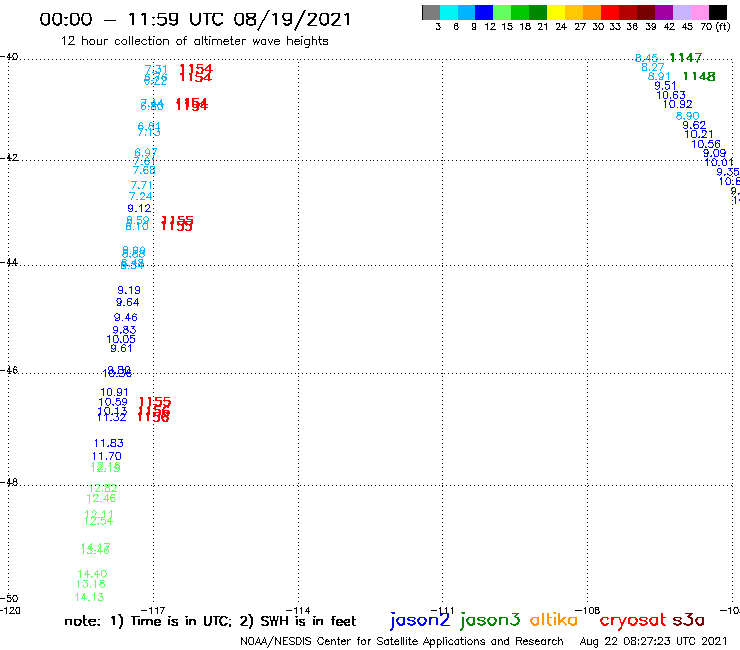Click the bright red color scale swatch
This screenshot has height=650, width=740.
pos(609,12)
